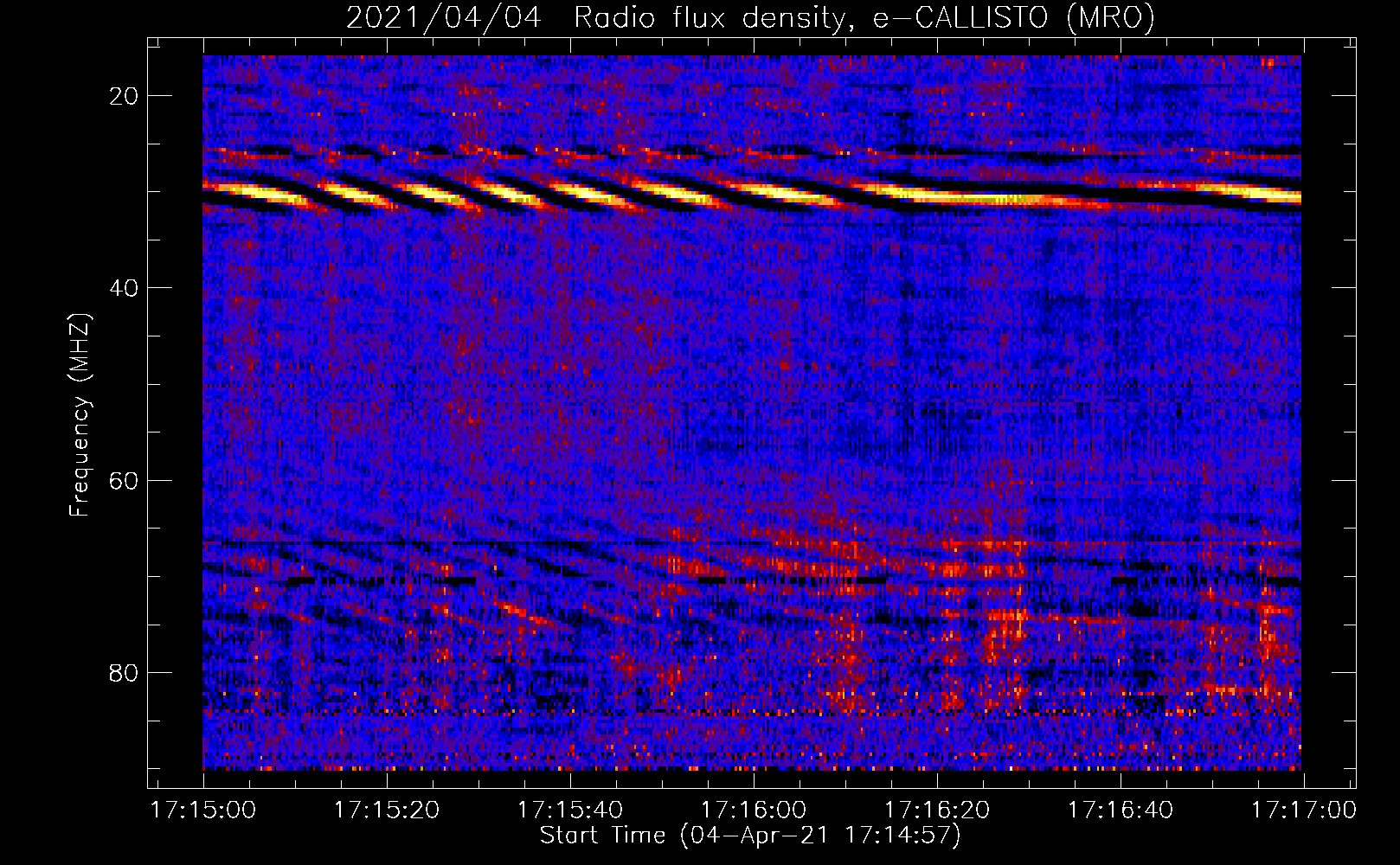Select the 17:16:00 time tick label

point(754,811)
